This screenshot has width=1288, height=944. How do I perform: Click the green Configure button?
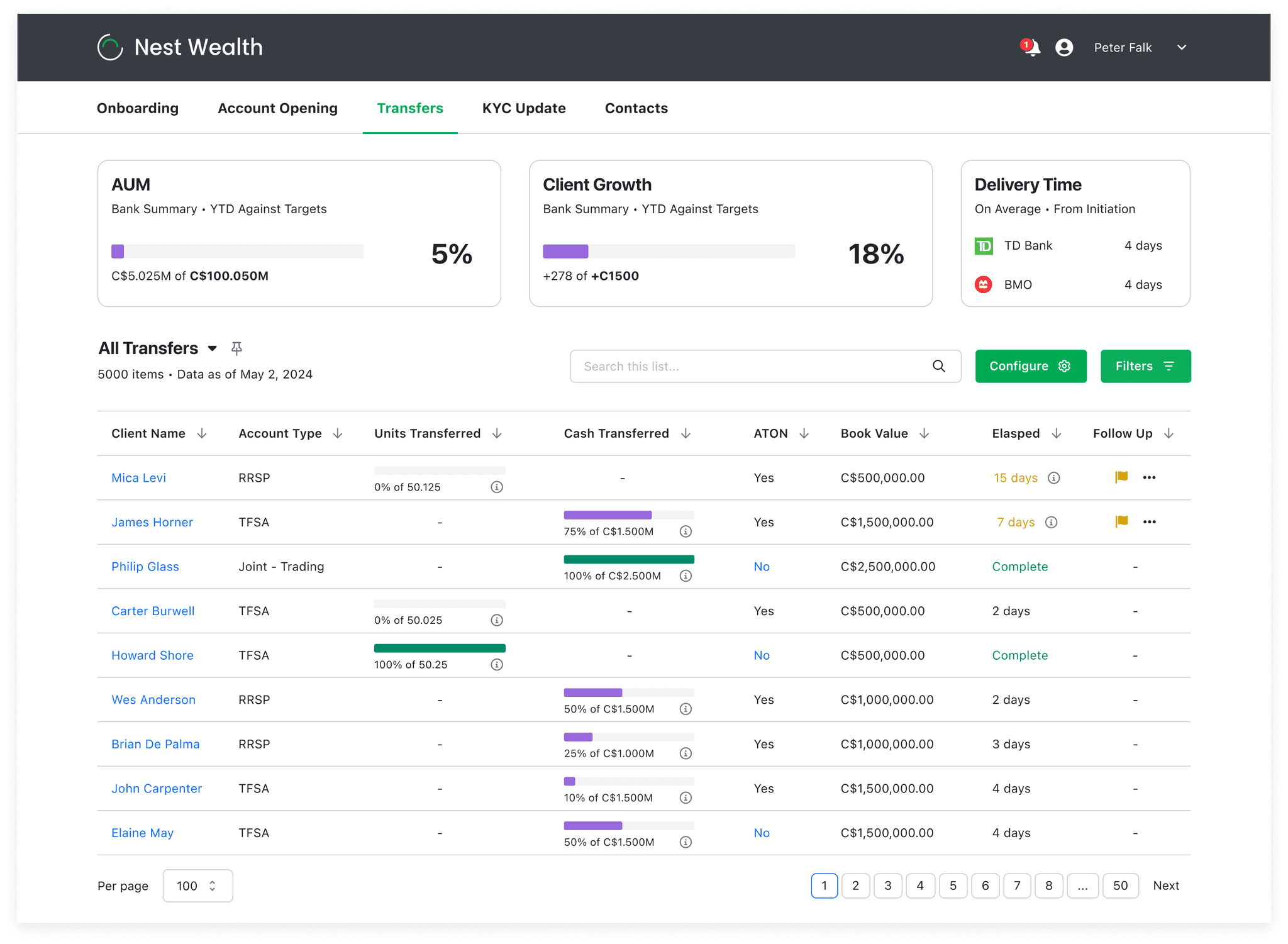1031,366
